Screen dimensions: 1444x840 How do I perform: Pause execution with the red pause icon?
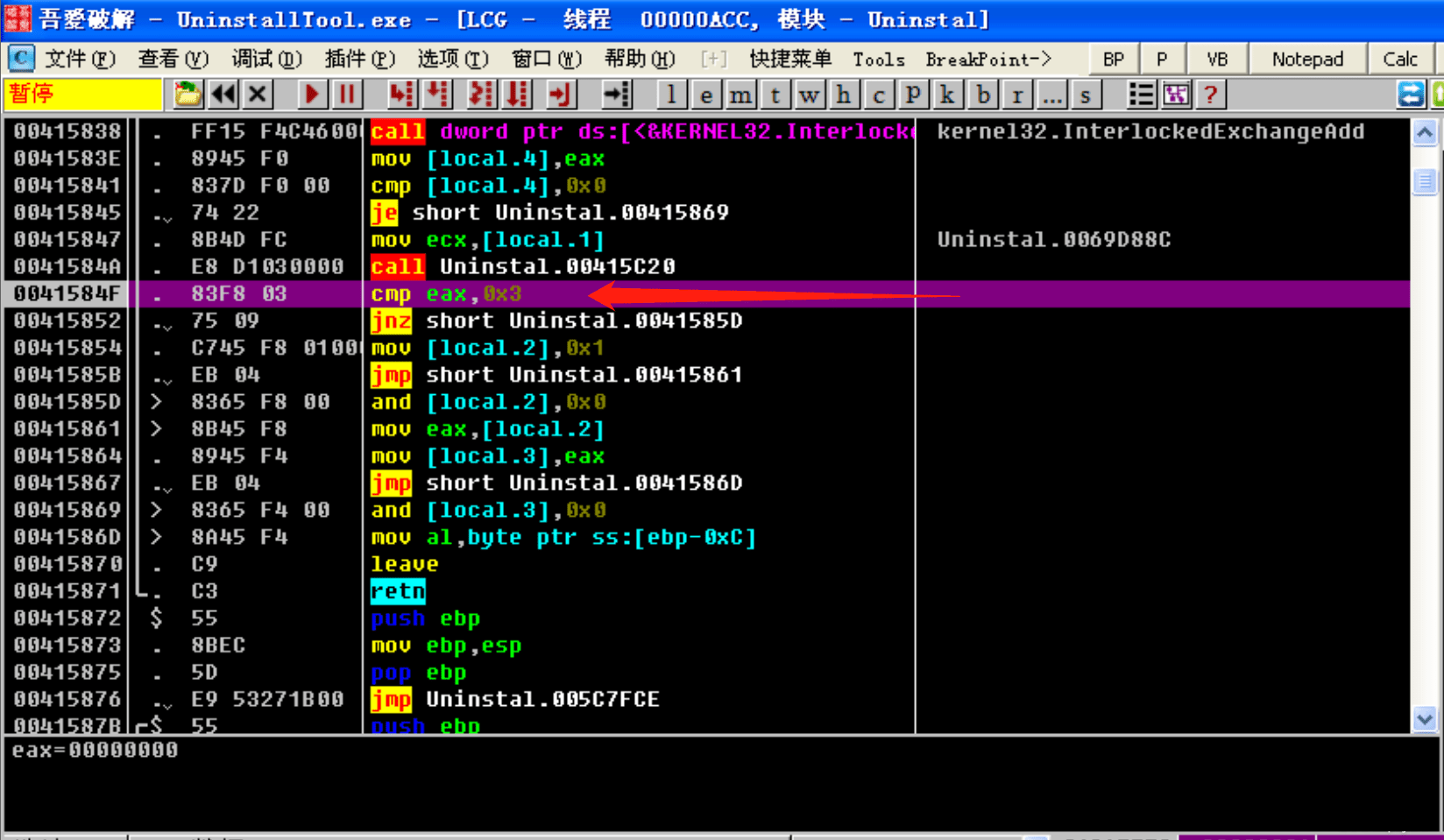[x=347, y=94]
